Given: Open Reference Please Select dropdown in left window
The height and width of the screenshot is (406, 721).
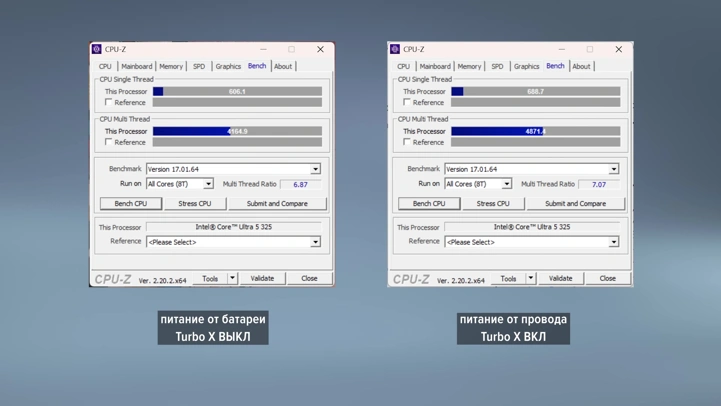Looking at the screenshot, I should coord(315,242).
